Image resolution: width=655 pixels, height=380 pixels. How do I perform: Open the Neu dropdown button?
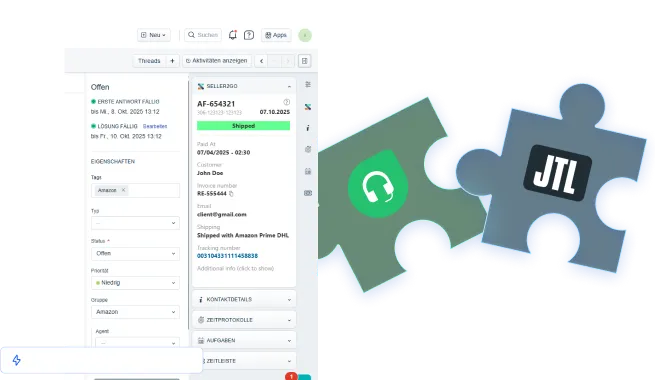tap(154, 35)
